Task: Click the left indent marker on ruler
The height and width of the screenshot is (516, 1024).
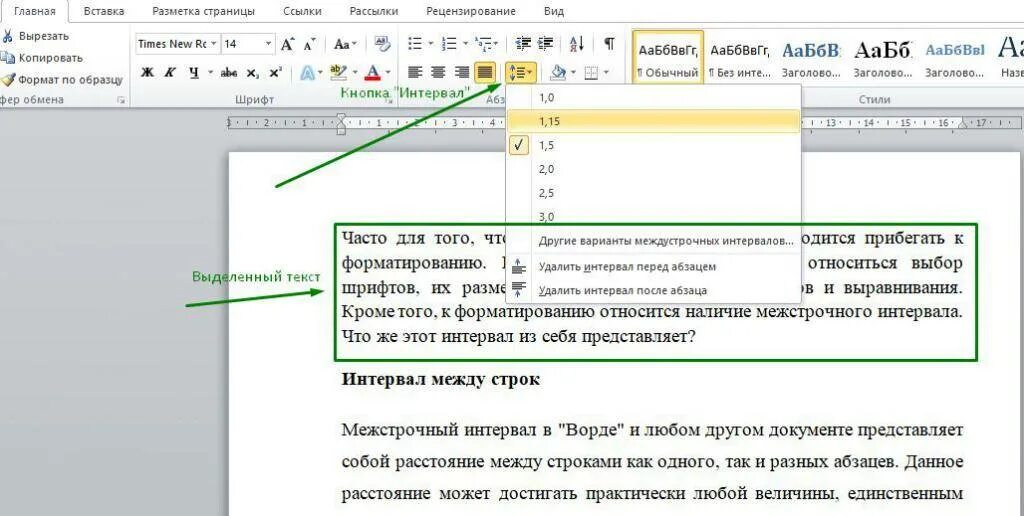Action: coord(340,123)
